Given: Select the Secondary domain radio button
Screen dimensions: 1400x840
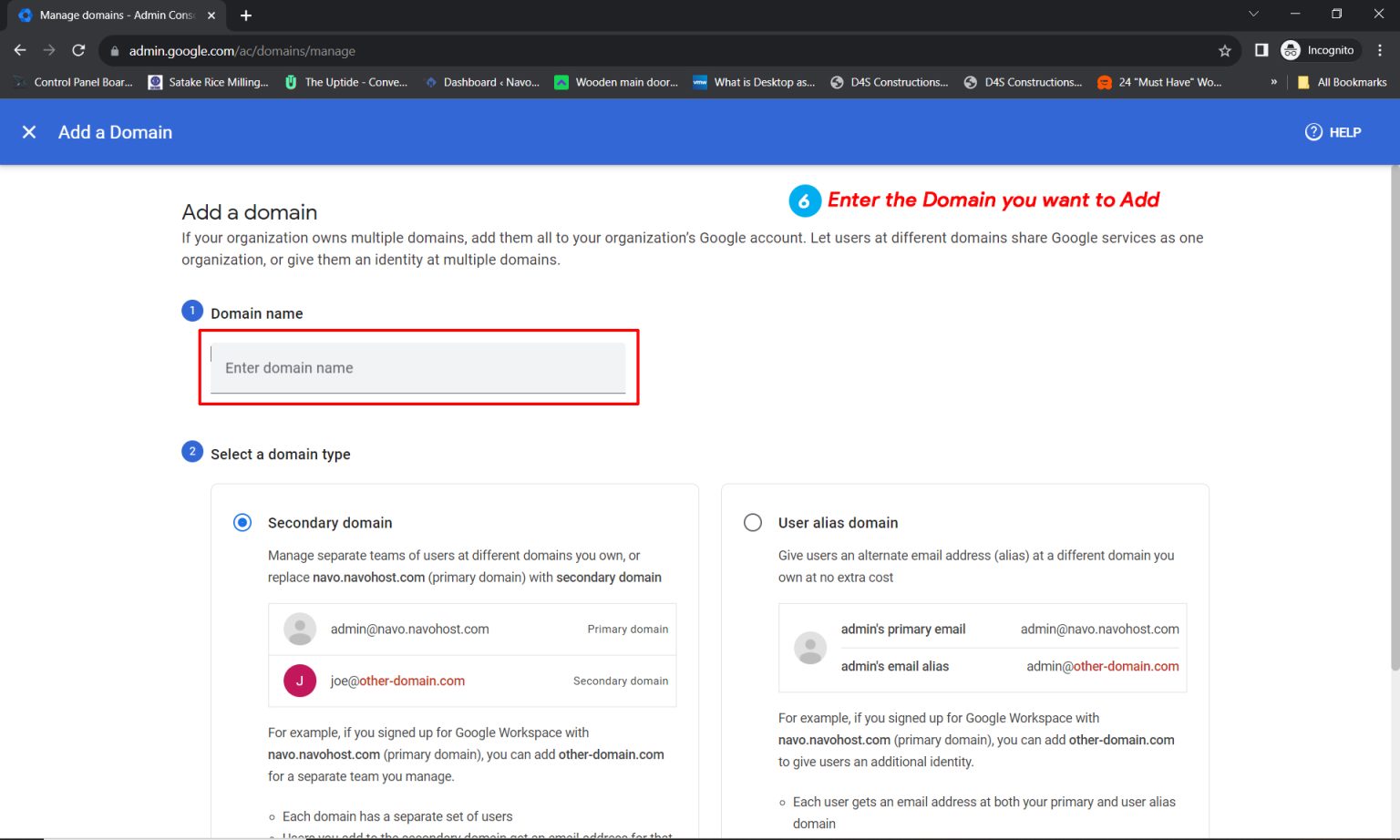Looking at the screenshot, I should [x=242, y=522].
